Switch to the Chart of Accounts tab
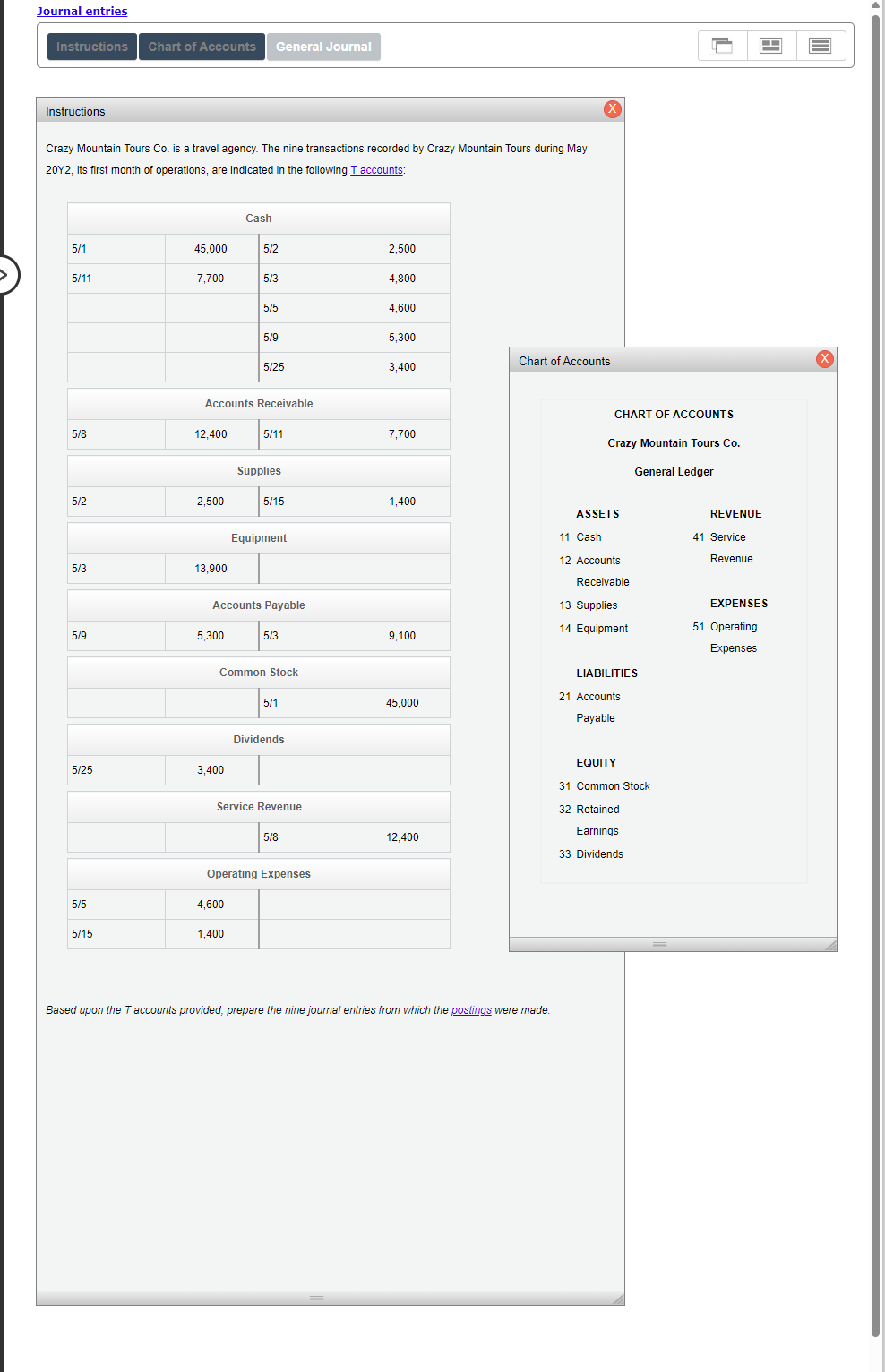885x1372 pixels. (x=202, y=46)
